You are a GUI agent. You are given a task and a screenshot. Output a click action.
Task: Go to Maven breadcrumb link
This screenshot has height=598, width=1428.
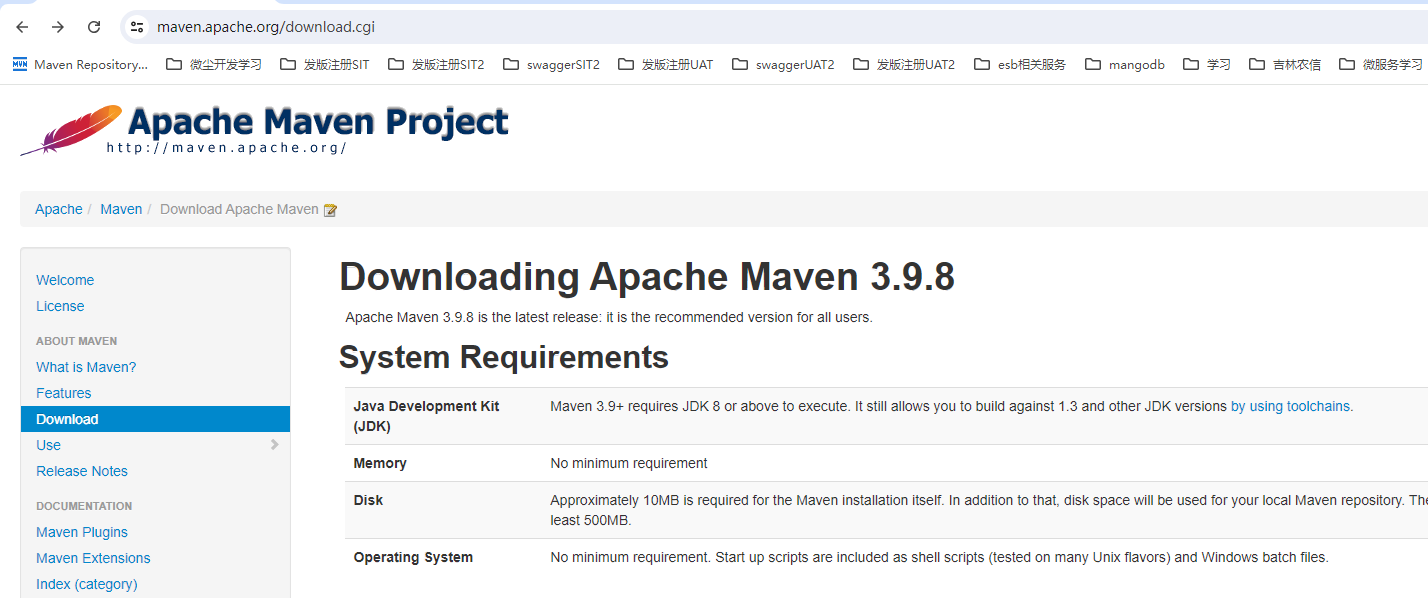pyautogui.click(x=121, y=209)
